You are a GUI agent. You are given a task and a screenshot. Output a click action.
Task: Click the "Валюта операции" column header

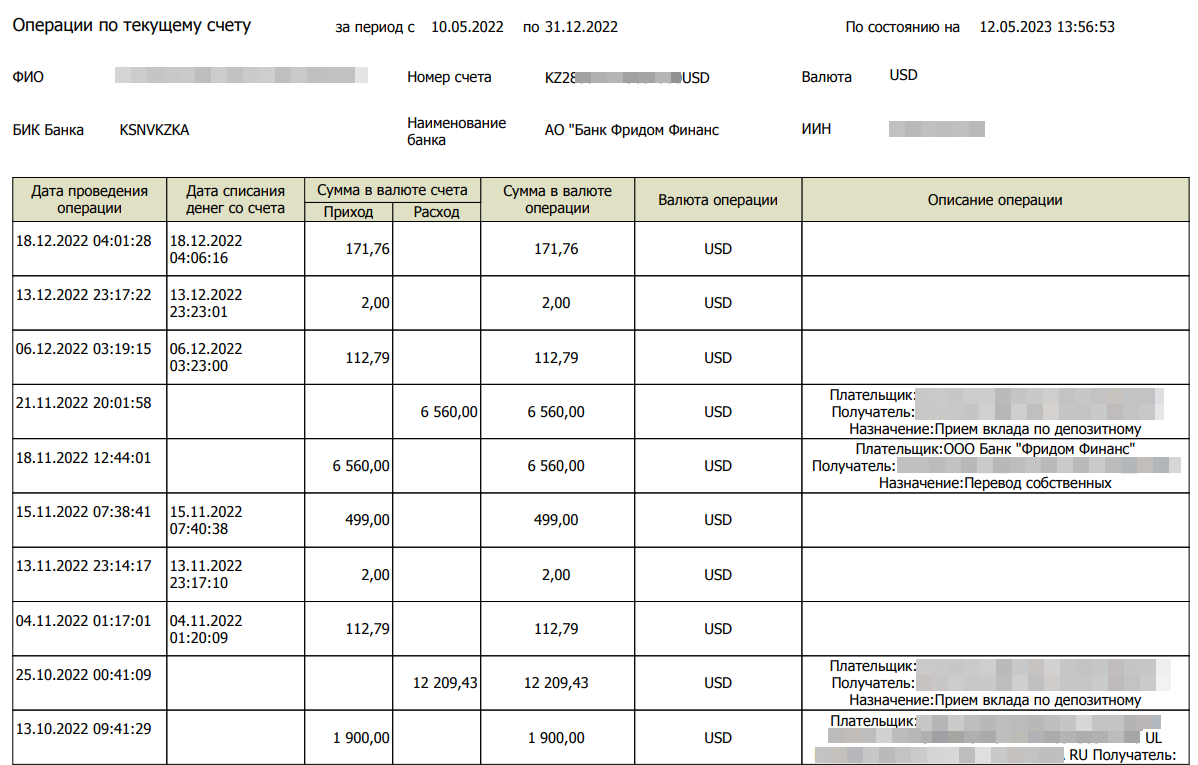(717, 200)
